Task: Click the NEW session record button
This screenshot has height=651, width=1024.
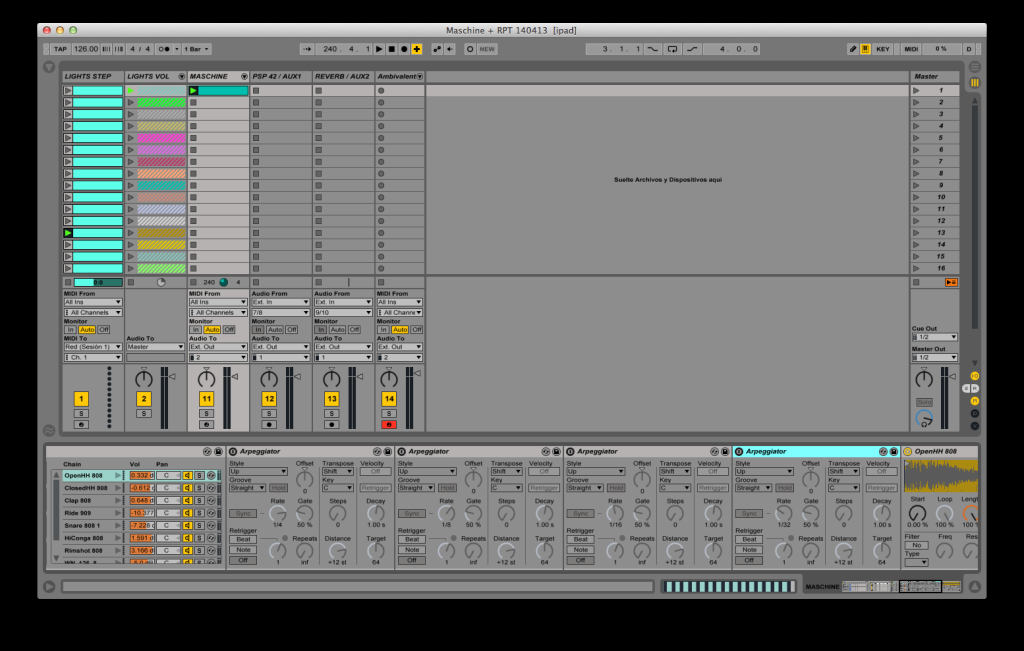Action: (x=487, y=48)
